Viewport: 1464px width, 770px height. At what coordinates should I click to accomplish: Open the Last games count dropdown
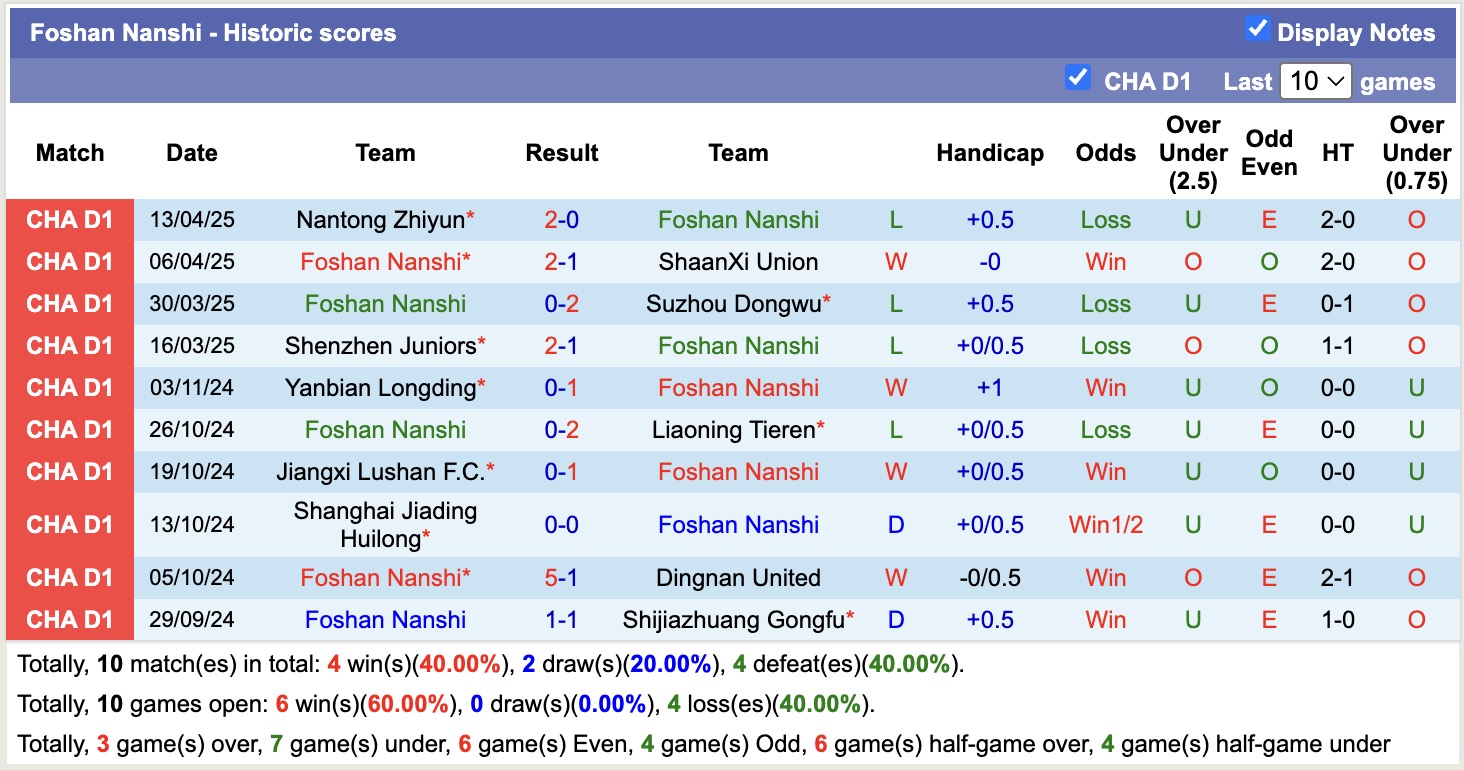click(x=1316, y=81)
